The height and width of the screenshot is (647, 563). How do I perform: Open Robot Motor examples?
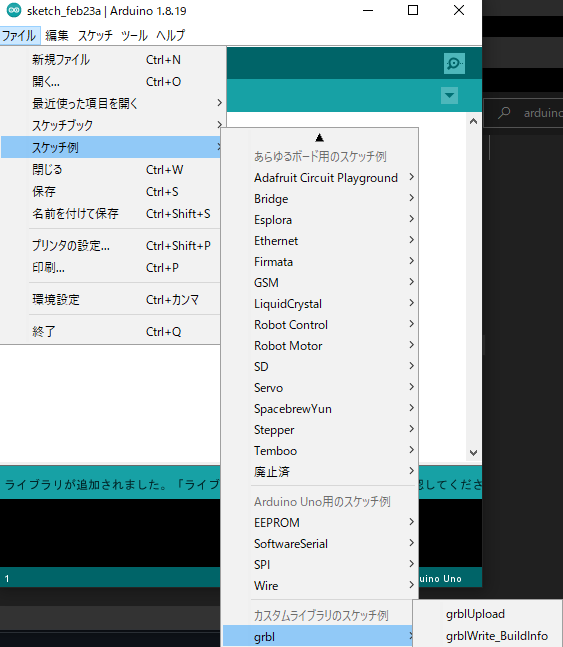(320, 346)
